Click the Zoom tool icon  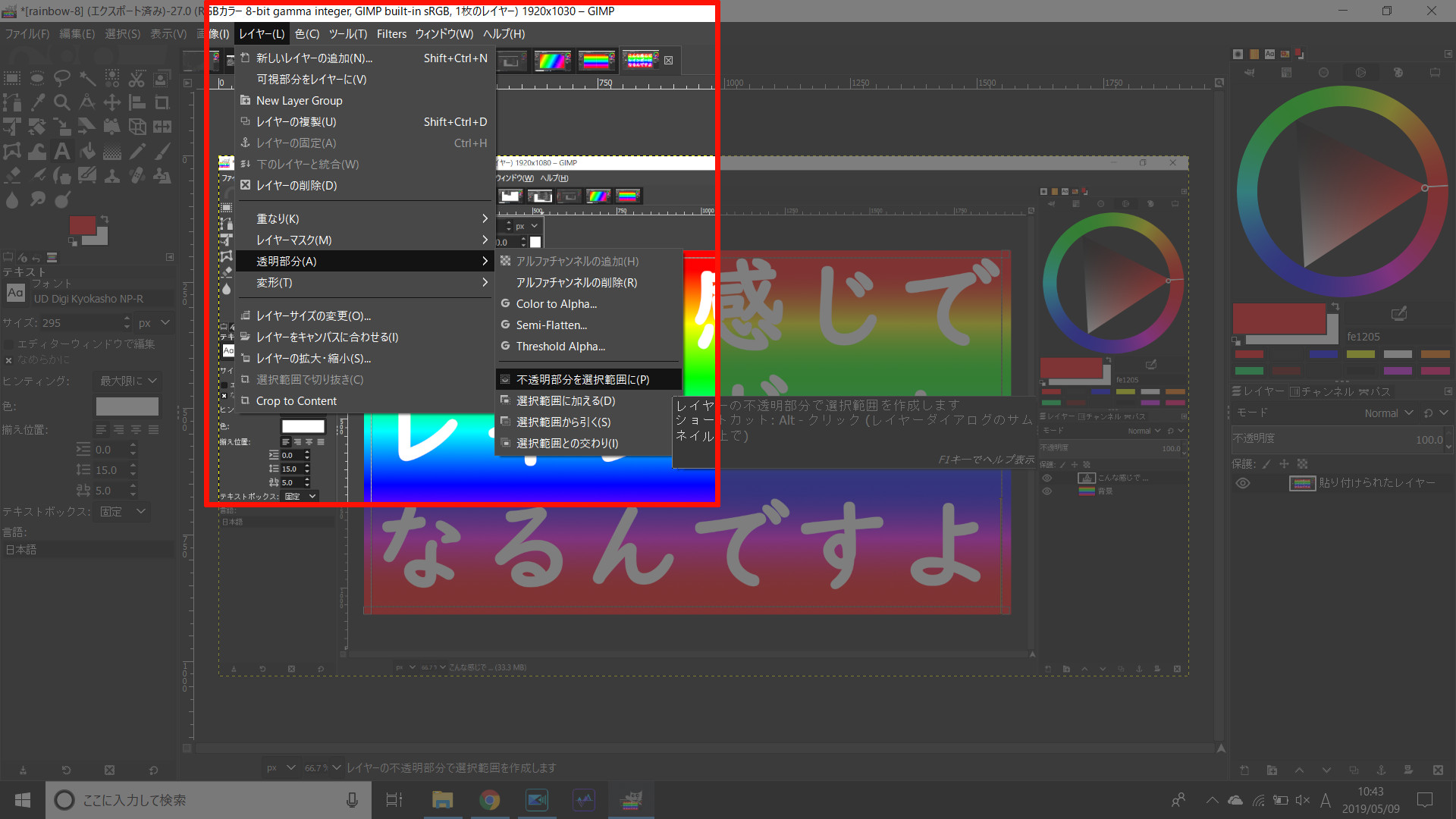pyautogui.click(x=62, y=102)
